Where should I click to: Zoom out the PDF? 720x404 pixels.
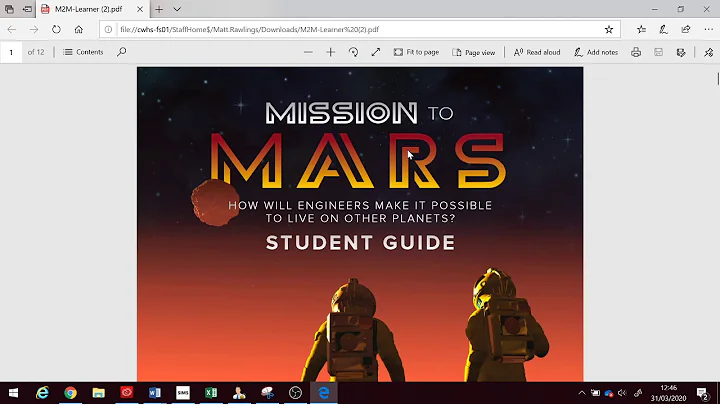pos(308,52)
